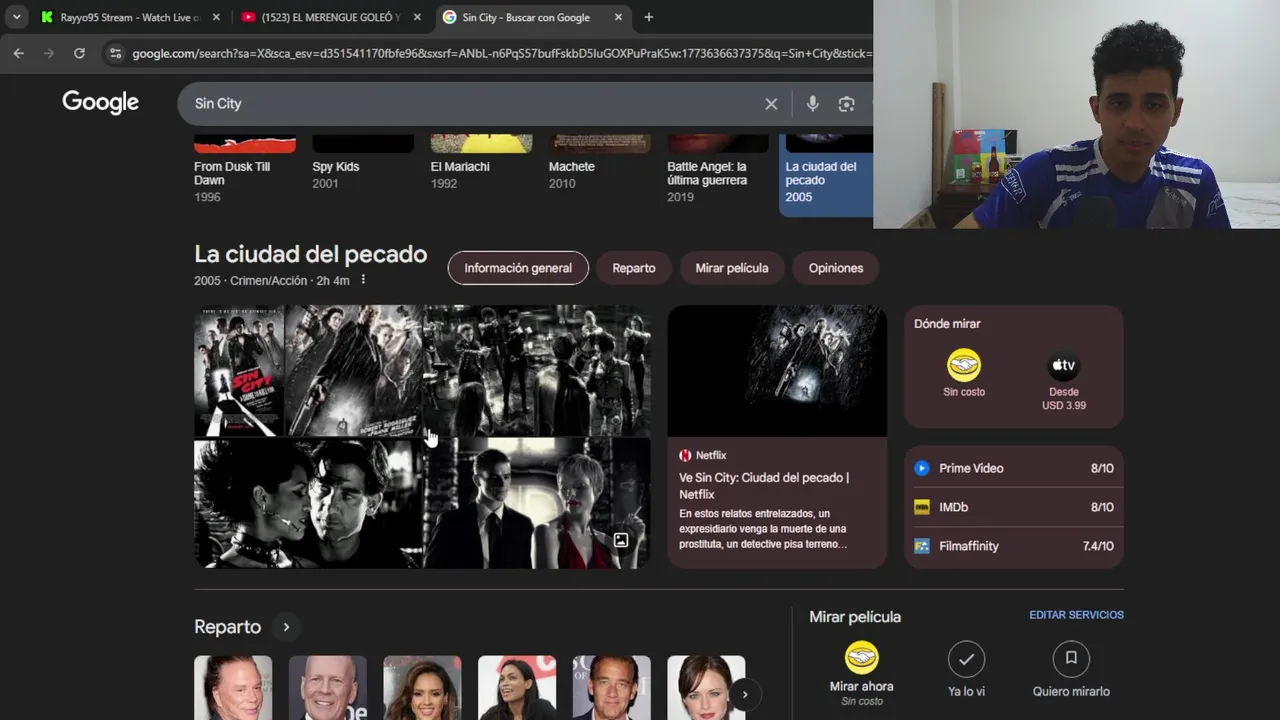
Task: Open the IMDb 8/10 rating
Action: [x=1014, y=507]
